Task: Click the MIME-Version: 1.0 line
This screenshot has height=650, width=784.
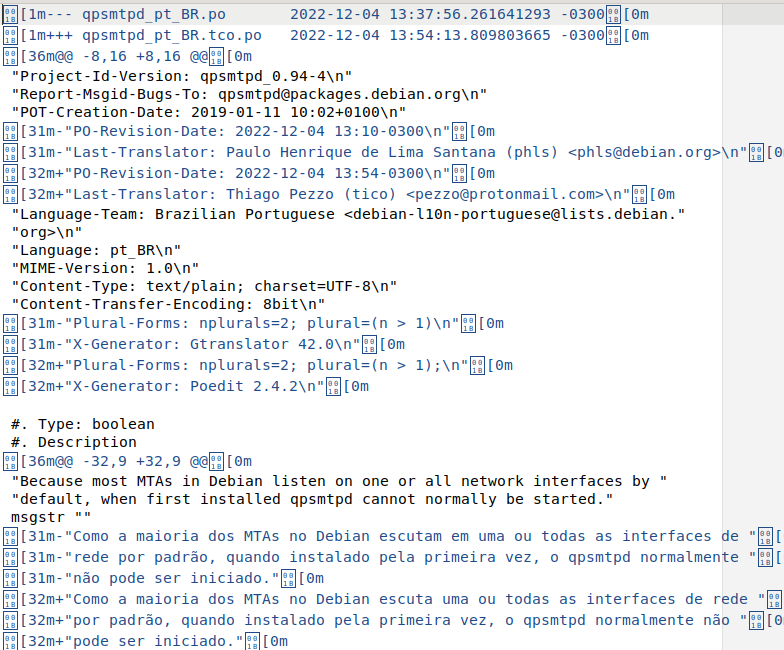Action: click(105, 268)
